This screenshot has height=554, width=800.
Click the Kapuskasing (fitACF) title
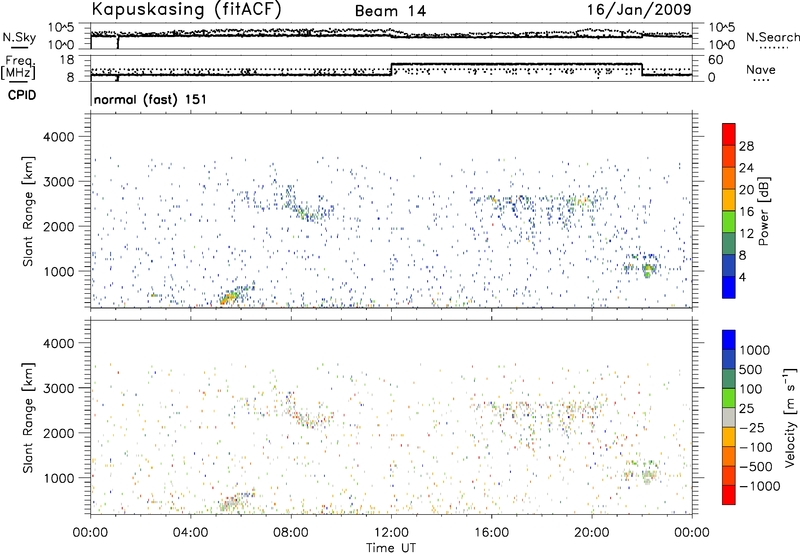click(186, 10)
